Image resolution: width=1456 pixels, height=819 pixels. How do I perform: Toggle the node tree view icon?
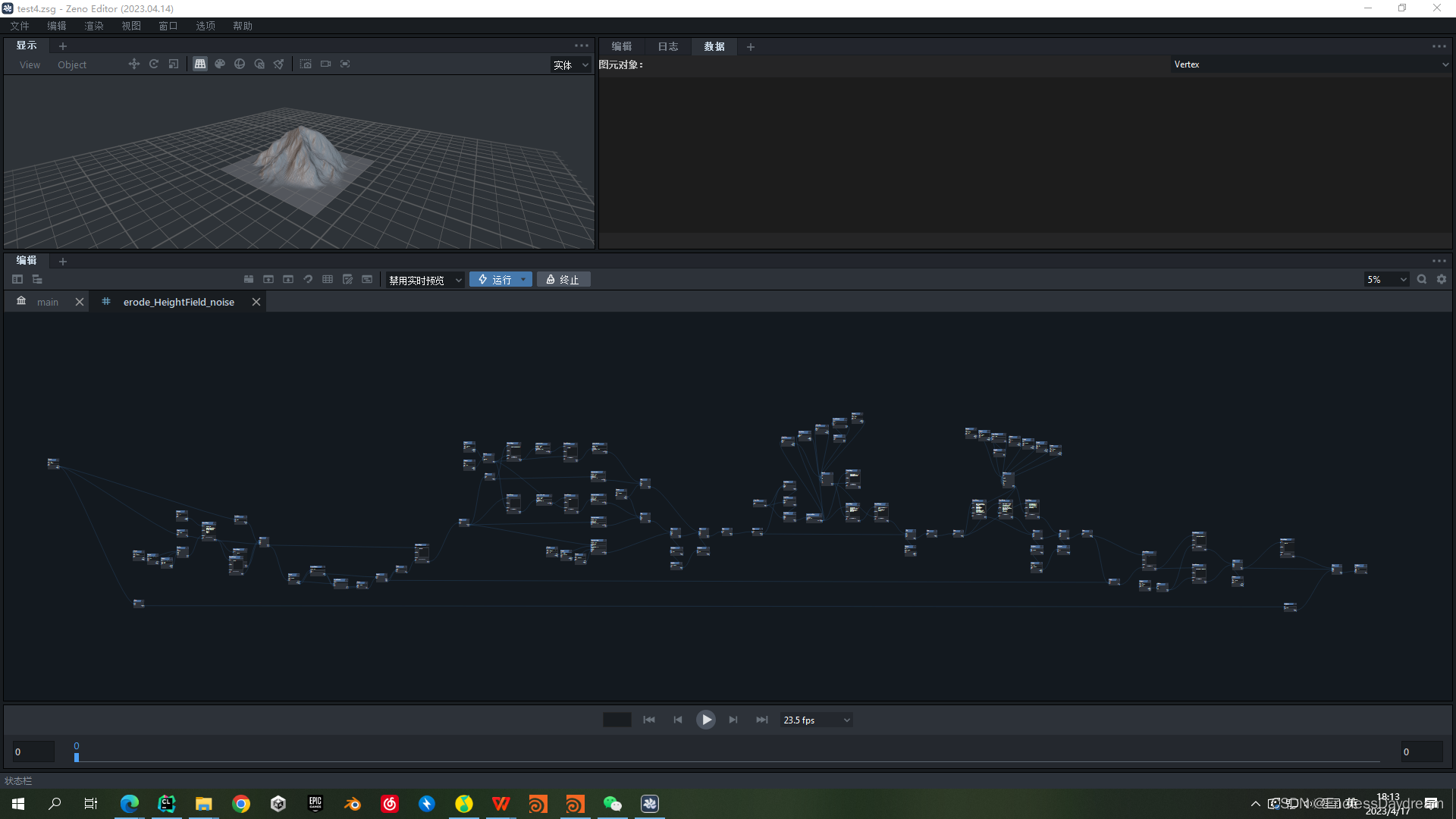point(37,280)
